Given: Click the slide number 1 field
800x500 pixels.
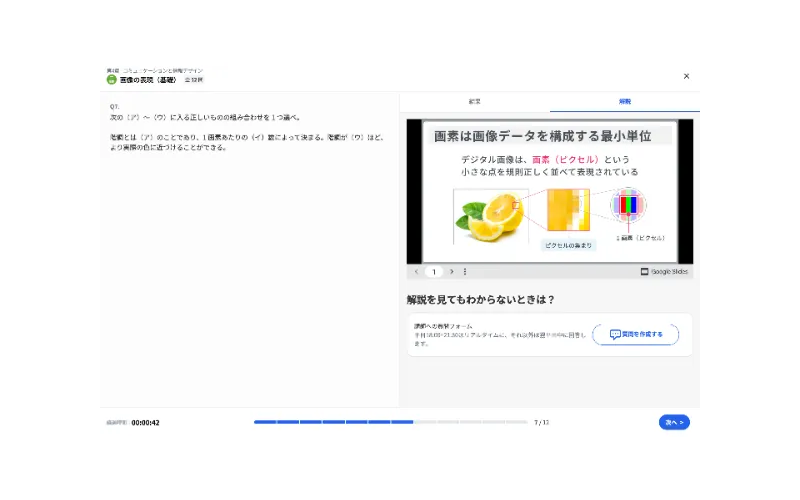Looking at the screenshot, I should point(434,271).
